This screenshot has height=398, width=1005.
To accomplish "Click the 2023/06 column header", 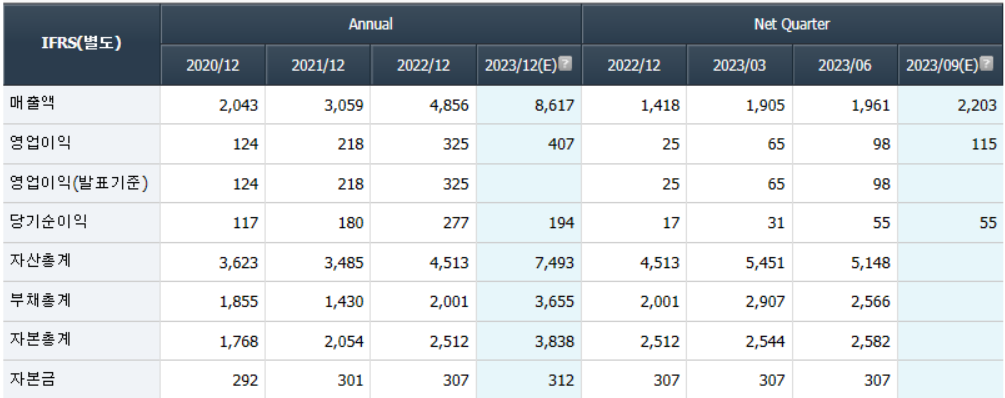I will coord(844,65).
